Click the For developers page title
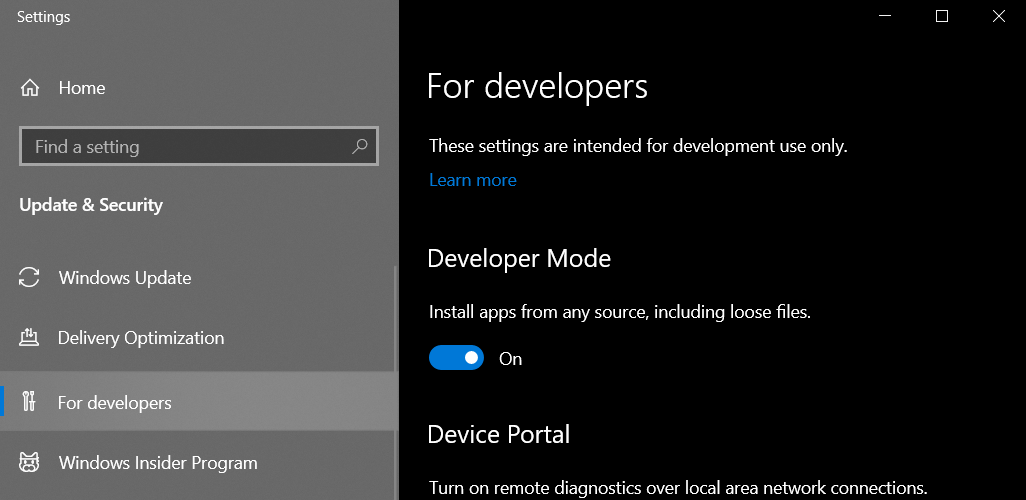 pos(537,86)
